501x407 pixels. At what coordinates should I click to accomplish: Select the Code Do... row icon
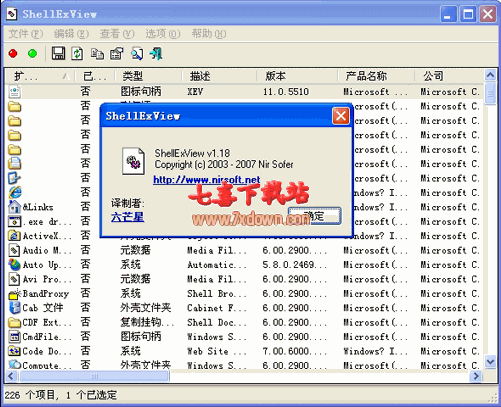point(14,351)
